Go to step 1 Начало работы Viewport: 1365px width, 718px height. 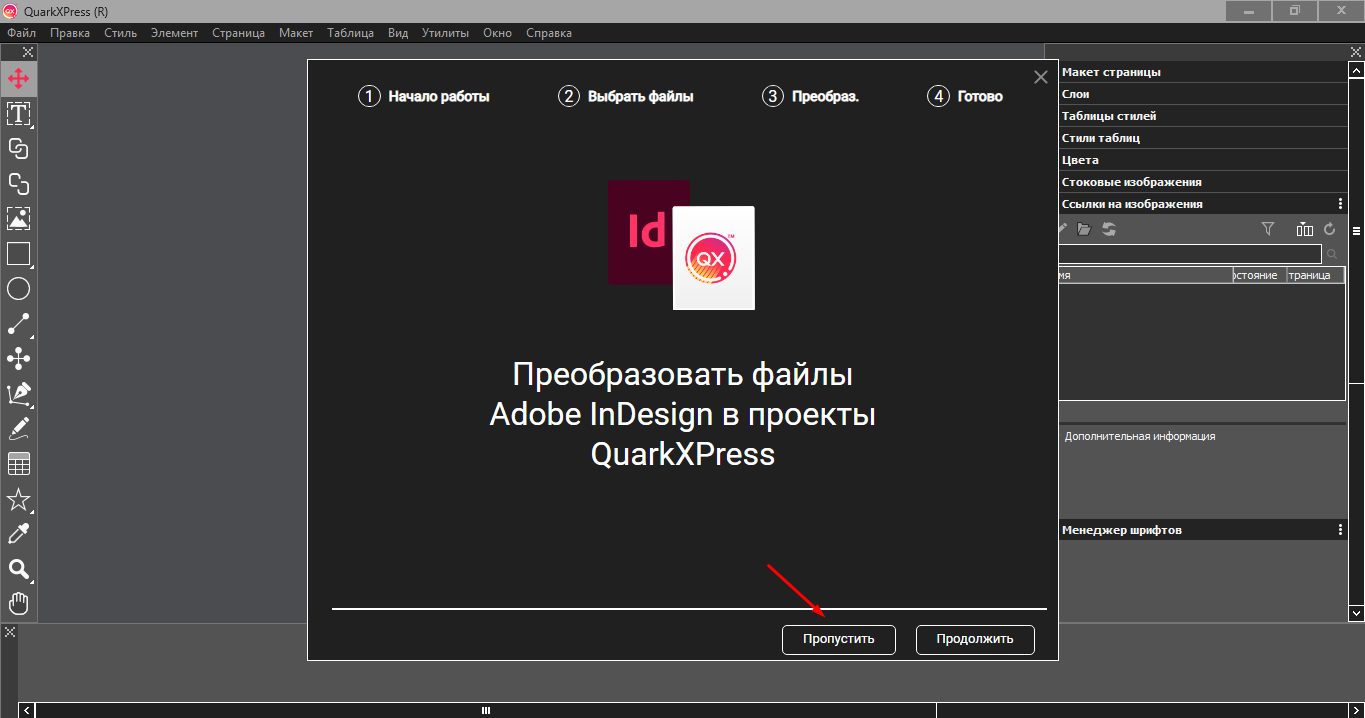424,96
